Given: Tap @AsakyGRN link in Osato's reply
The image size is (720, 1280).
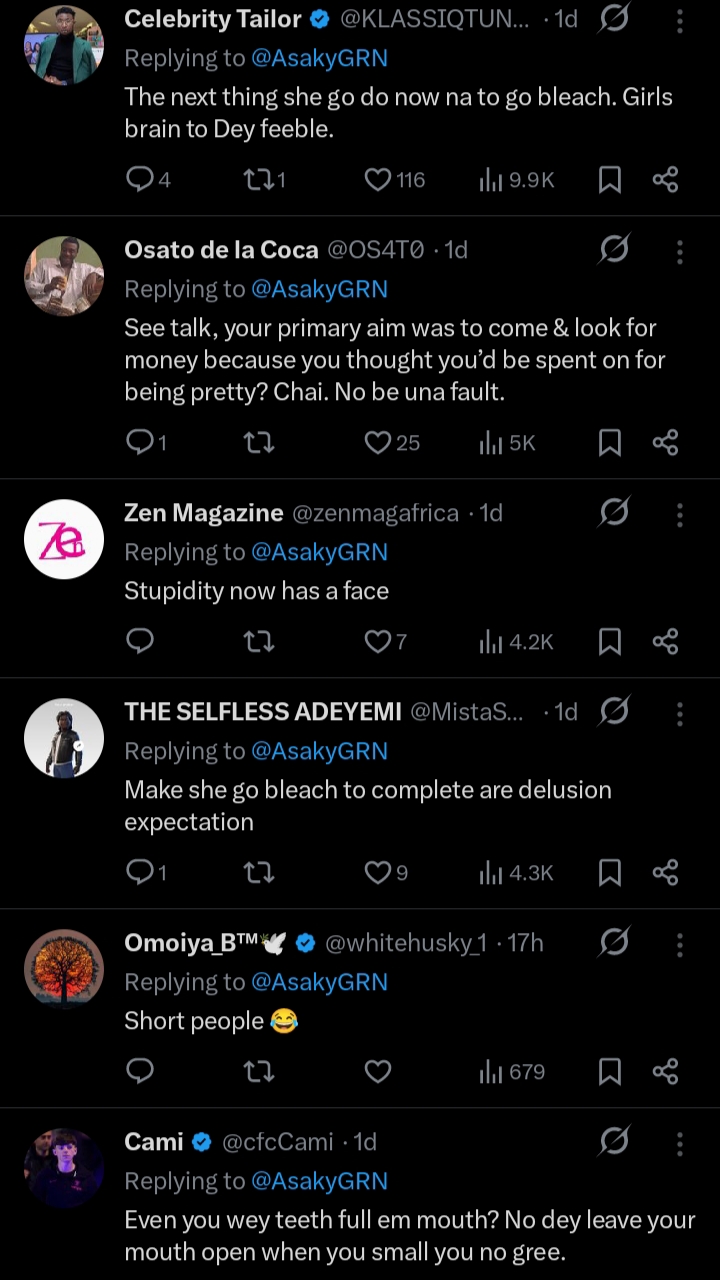Looking at the screenshot, I should click(x=319, y=289).
